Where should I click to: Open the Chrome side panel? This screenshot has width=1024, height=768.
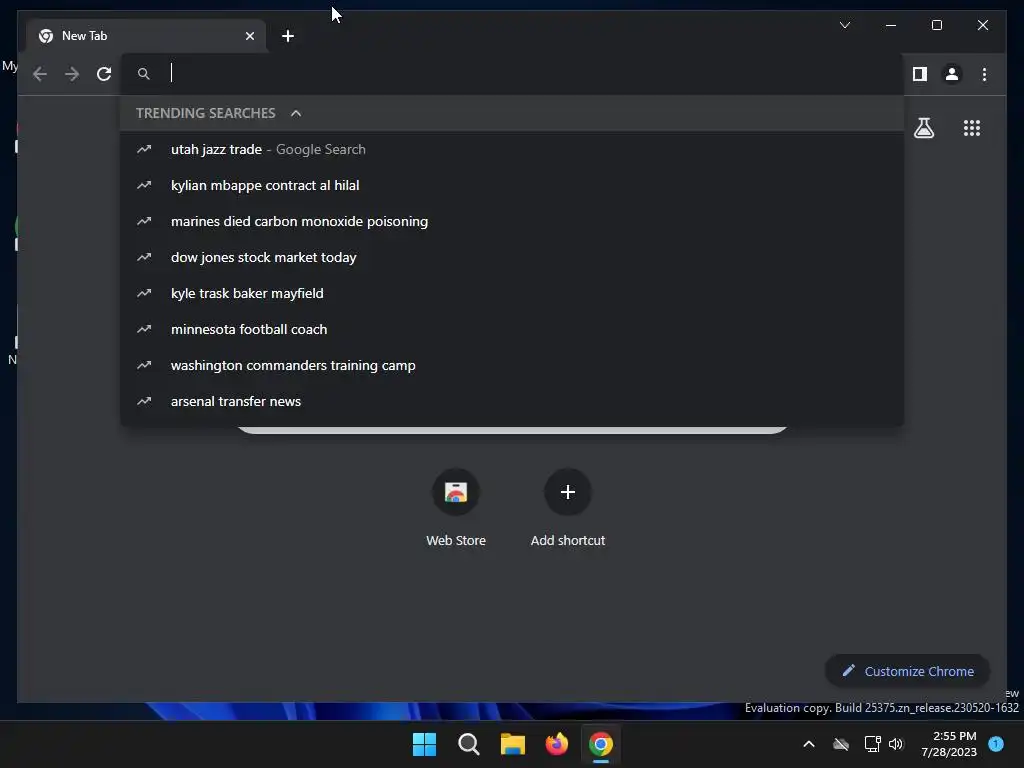pos(920,74)
